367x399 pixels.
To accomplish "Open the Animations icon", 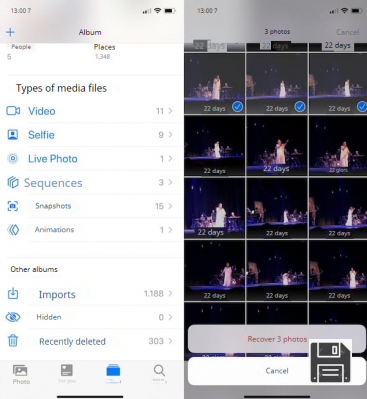I will click(x=13, y=230).
